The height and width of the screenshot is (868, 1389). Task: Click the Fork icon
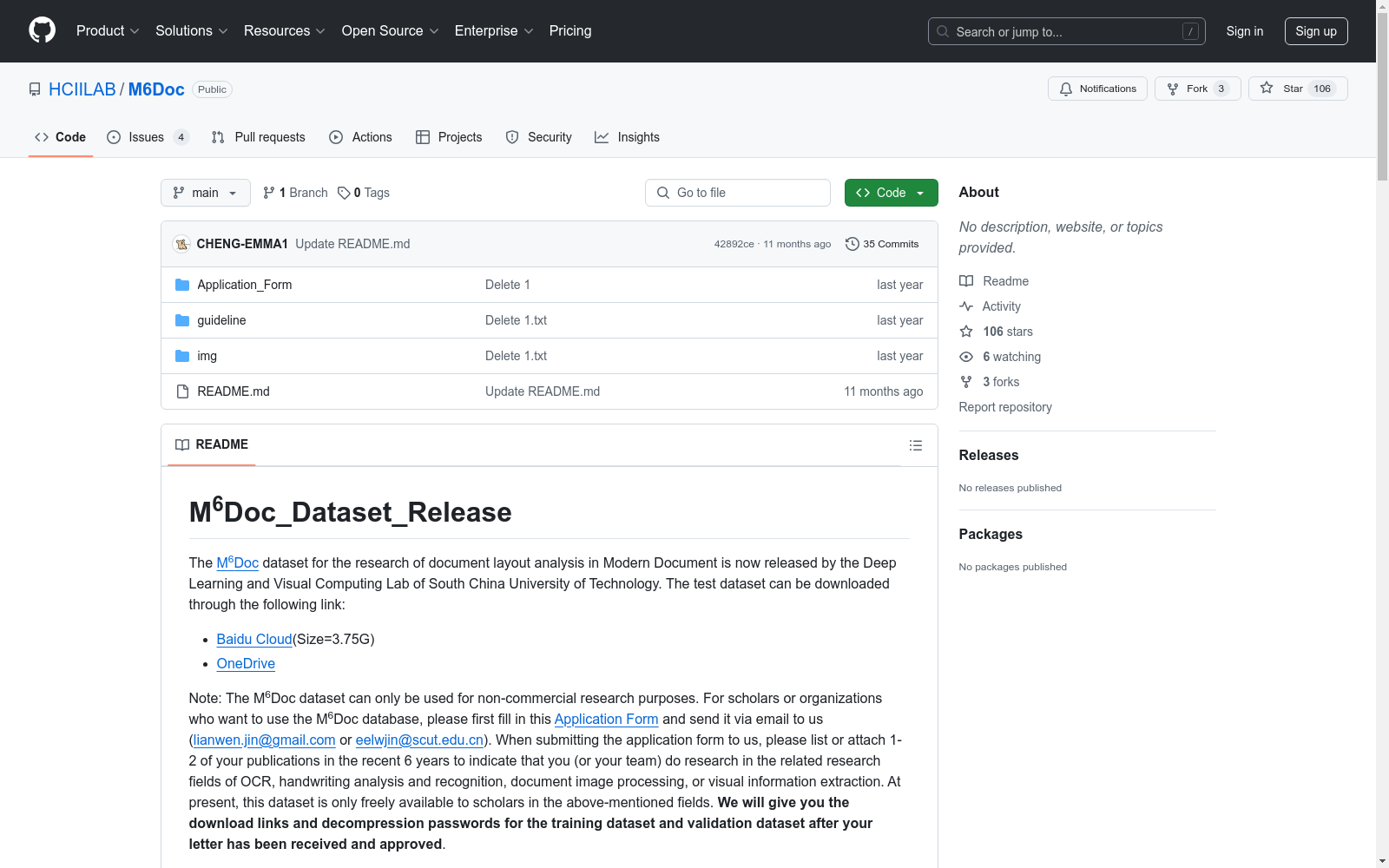coord(1173,89)
